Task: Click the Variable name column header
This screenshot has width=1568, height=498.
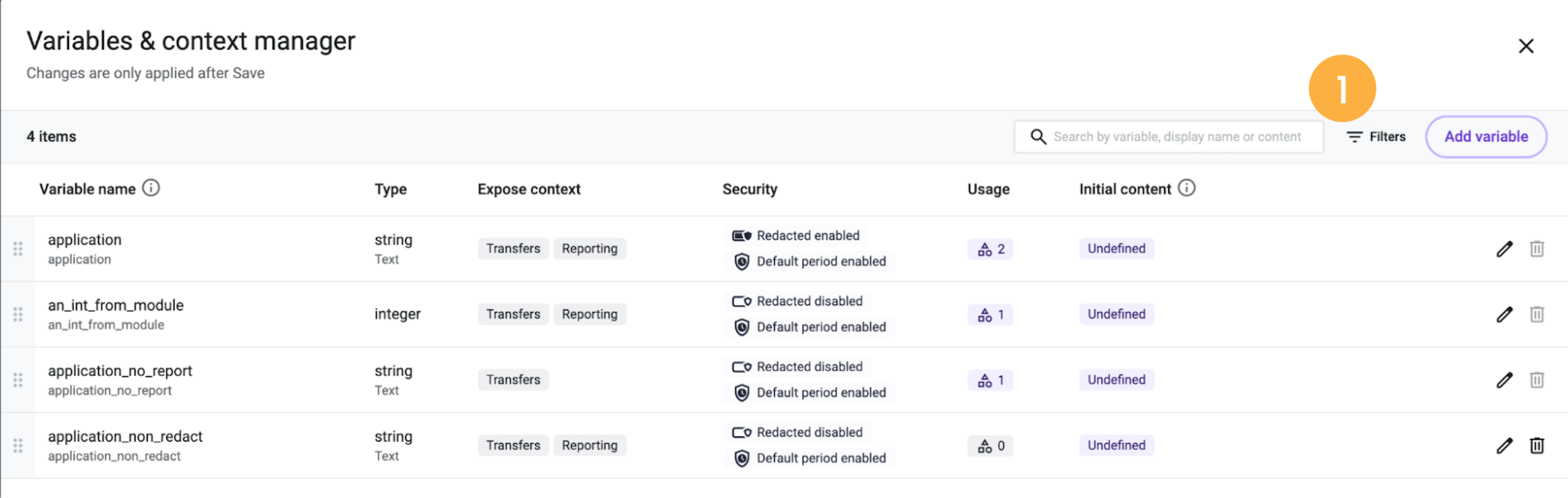Action: (x=87, y=189)
